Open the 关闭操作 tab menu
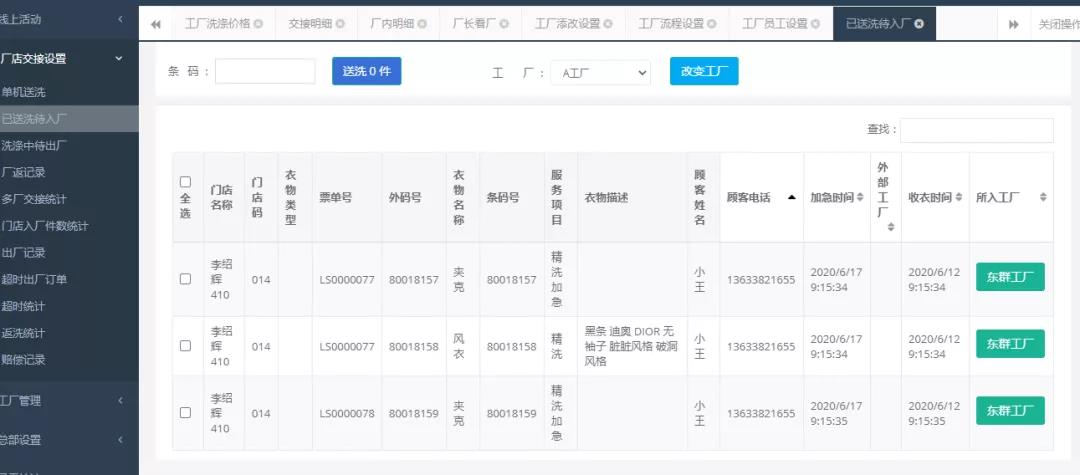The height and width of the screenshot is (475, 1080). click(x=1058, y=24)
